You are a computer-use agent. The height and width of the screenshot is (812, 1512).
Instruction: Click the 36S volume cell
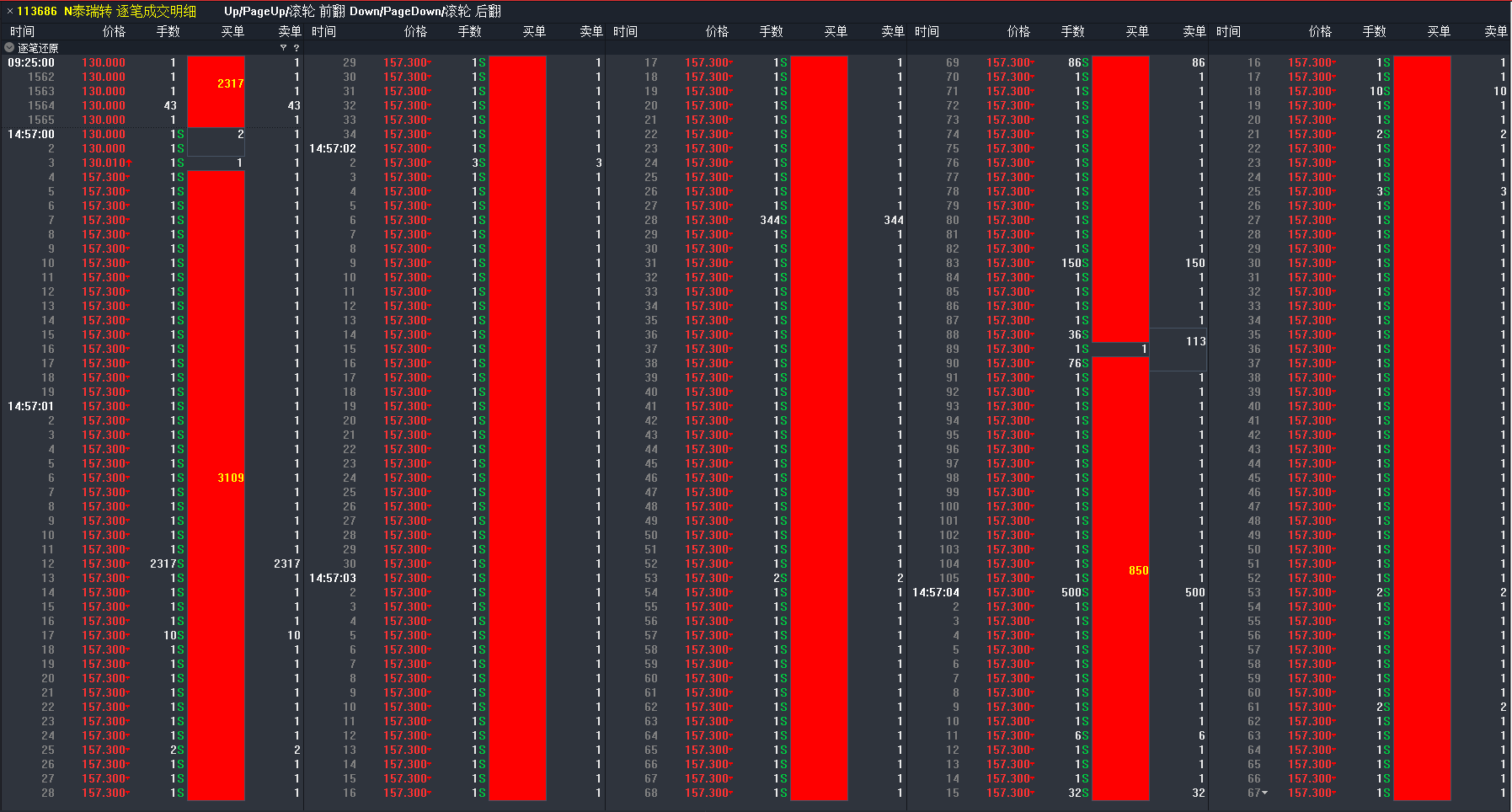pyautogui.click(x=1078, y=334)
